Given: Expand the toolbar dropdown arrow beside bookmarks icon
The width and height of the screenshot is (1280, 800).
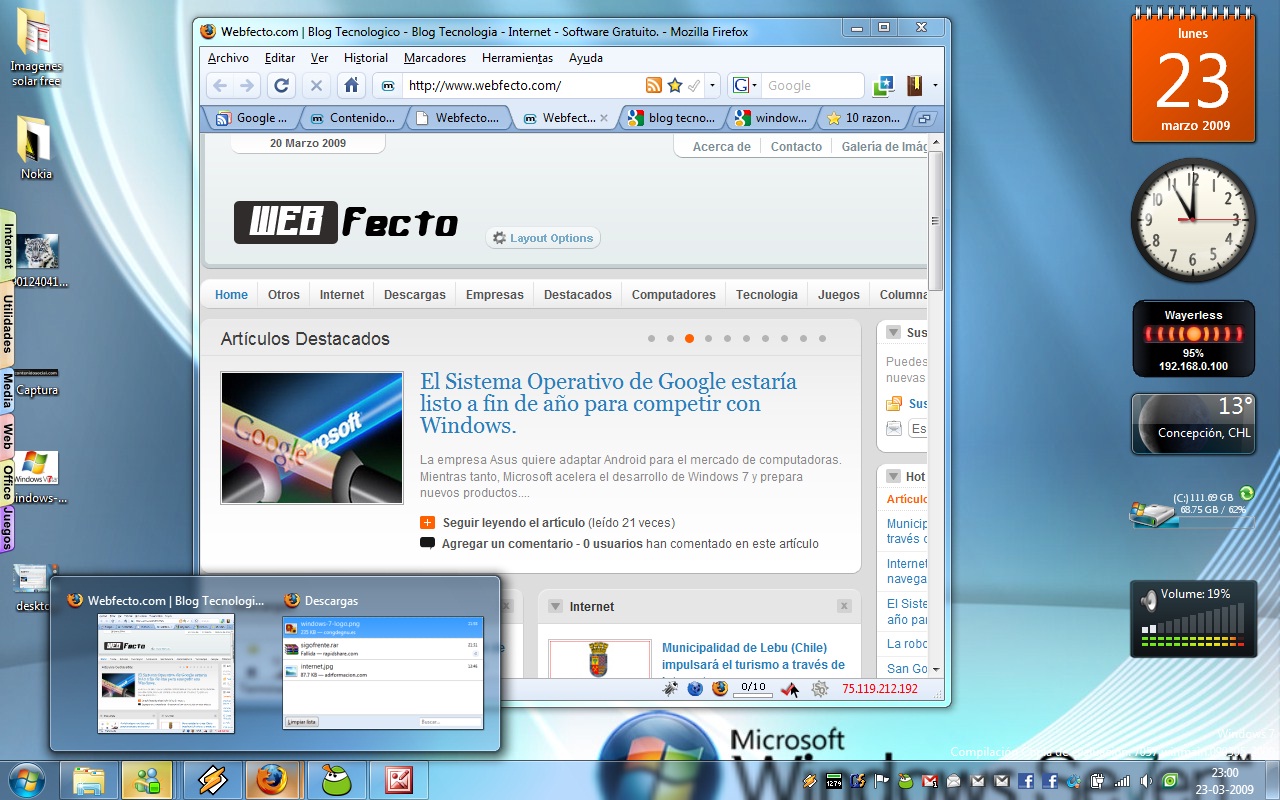Looking at the screenshot, I should coord(935,86).
